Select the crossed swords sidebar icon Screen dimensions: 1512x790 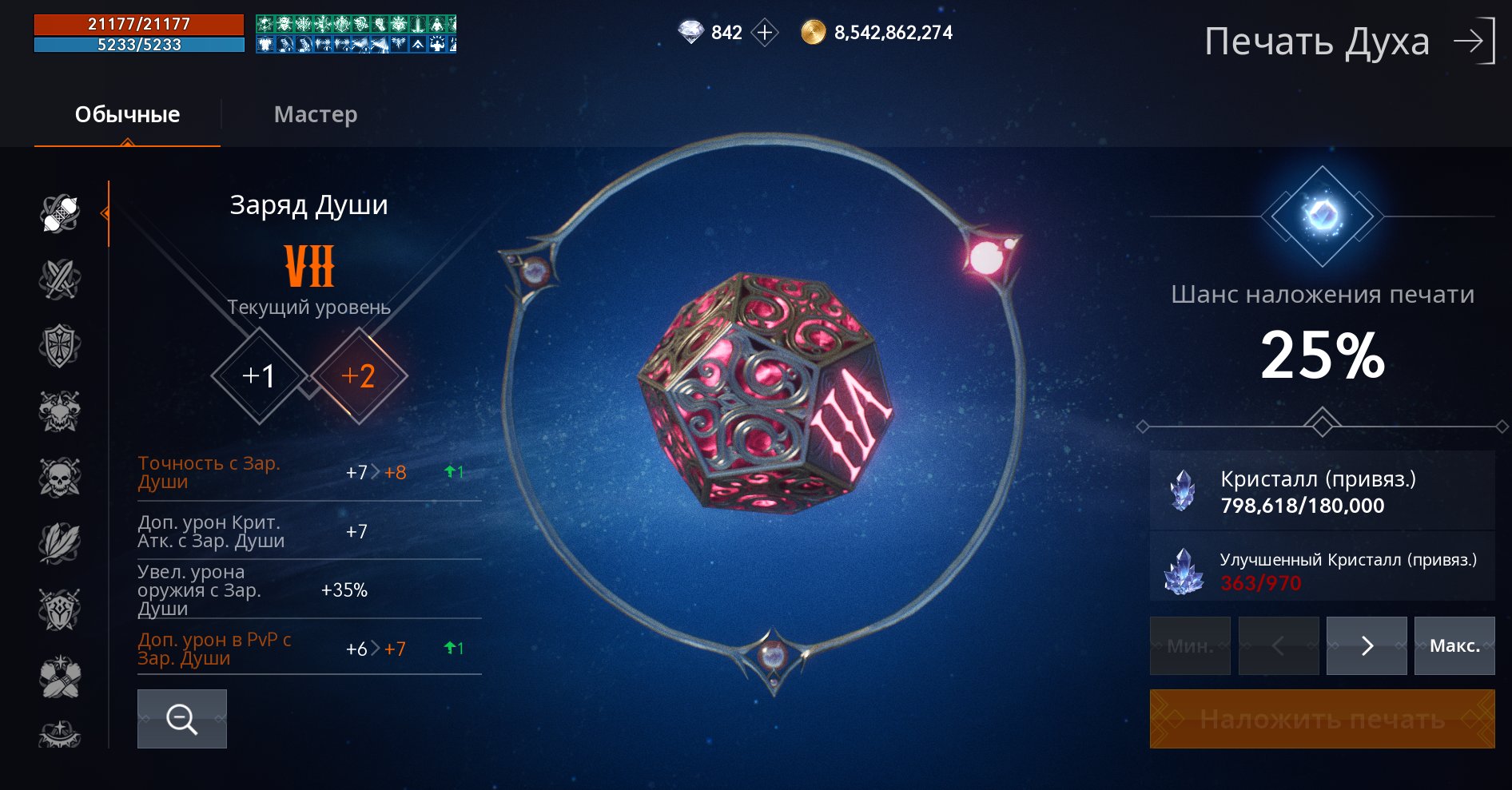(60, 280)
